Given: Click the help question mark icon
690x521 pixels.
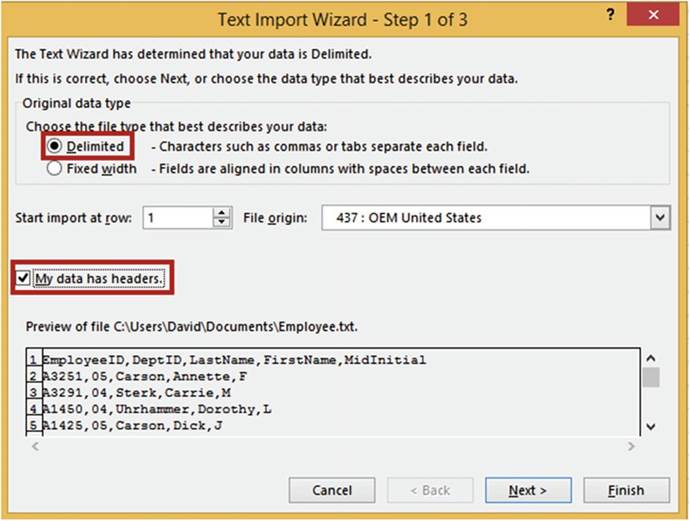Looking at the screenshot, I should 610,18.
